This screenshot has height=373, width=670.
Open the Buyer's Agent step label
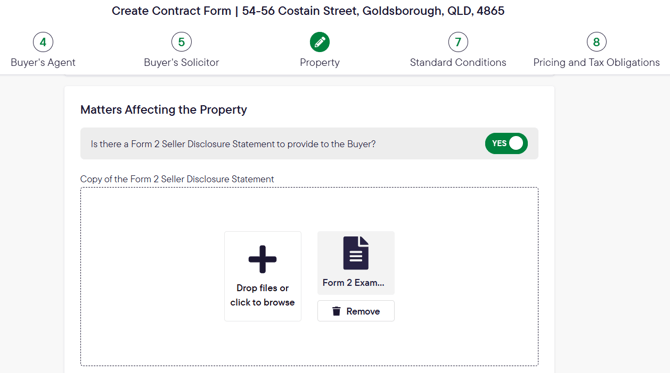click(43, 62)
